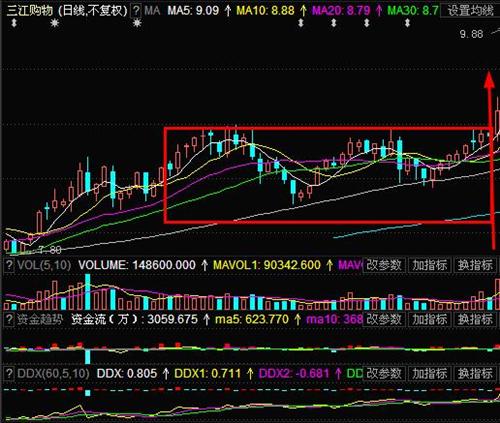This screenshot has width=500, height=423.
Task: Click the rightmost up-down arrow event marker
Action: point(407,23)
